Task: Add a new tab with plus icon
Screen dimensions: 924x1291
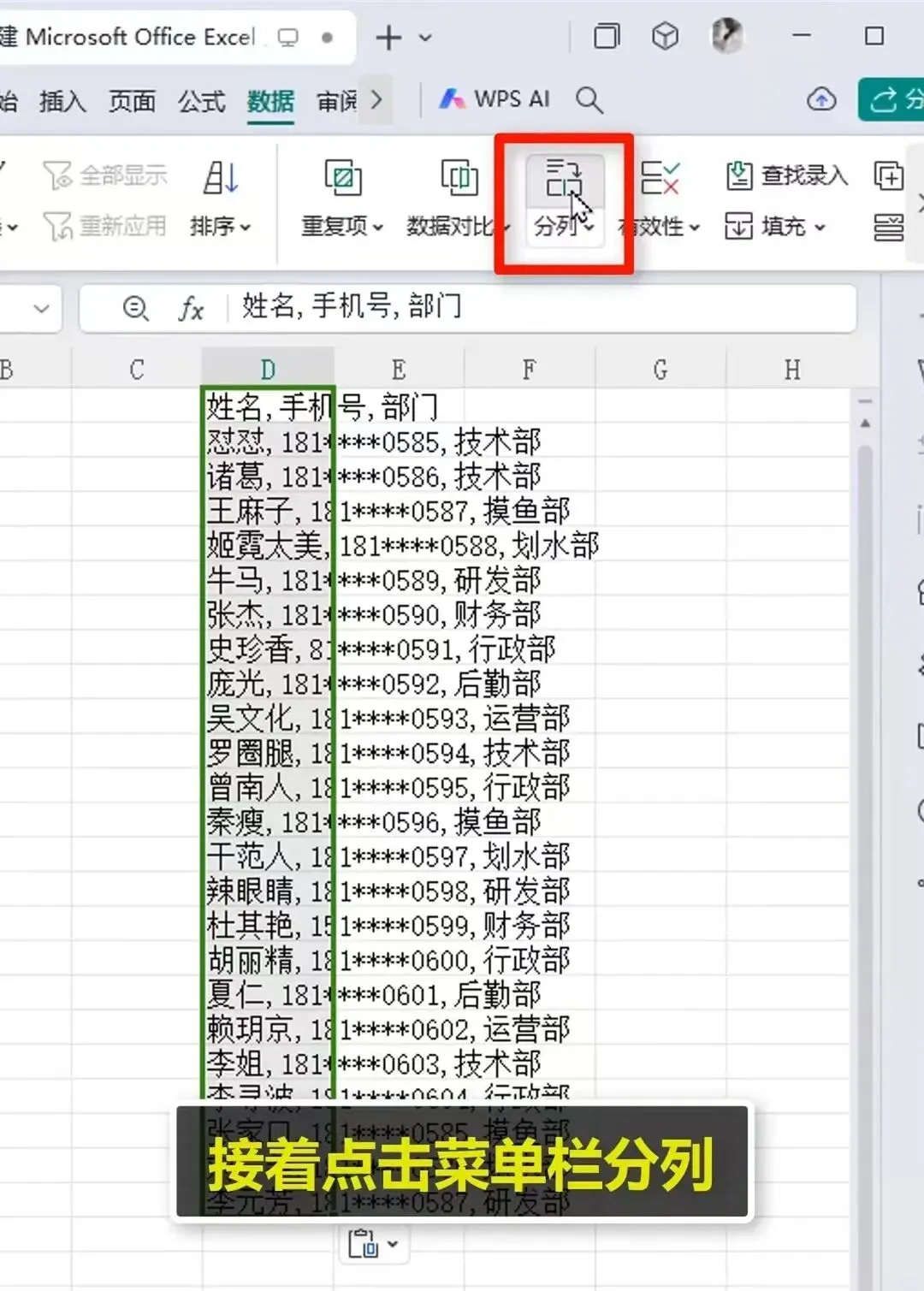Action: click(x=388, y=37)
